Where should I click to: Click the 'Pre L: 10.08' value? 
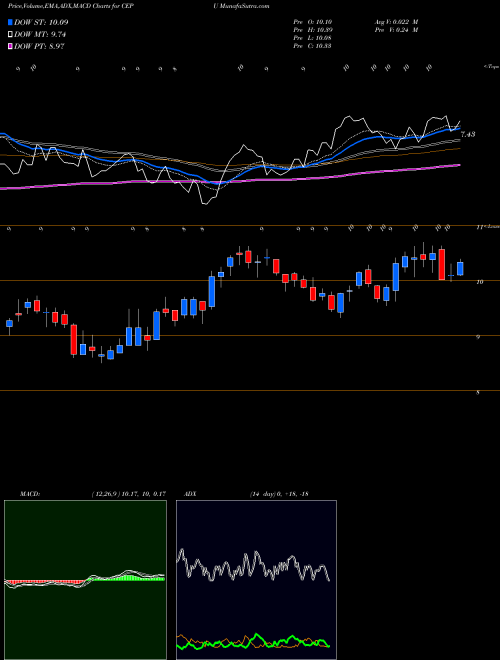(313, 38)
